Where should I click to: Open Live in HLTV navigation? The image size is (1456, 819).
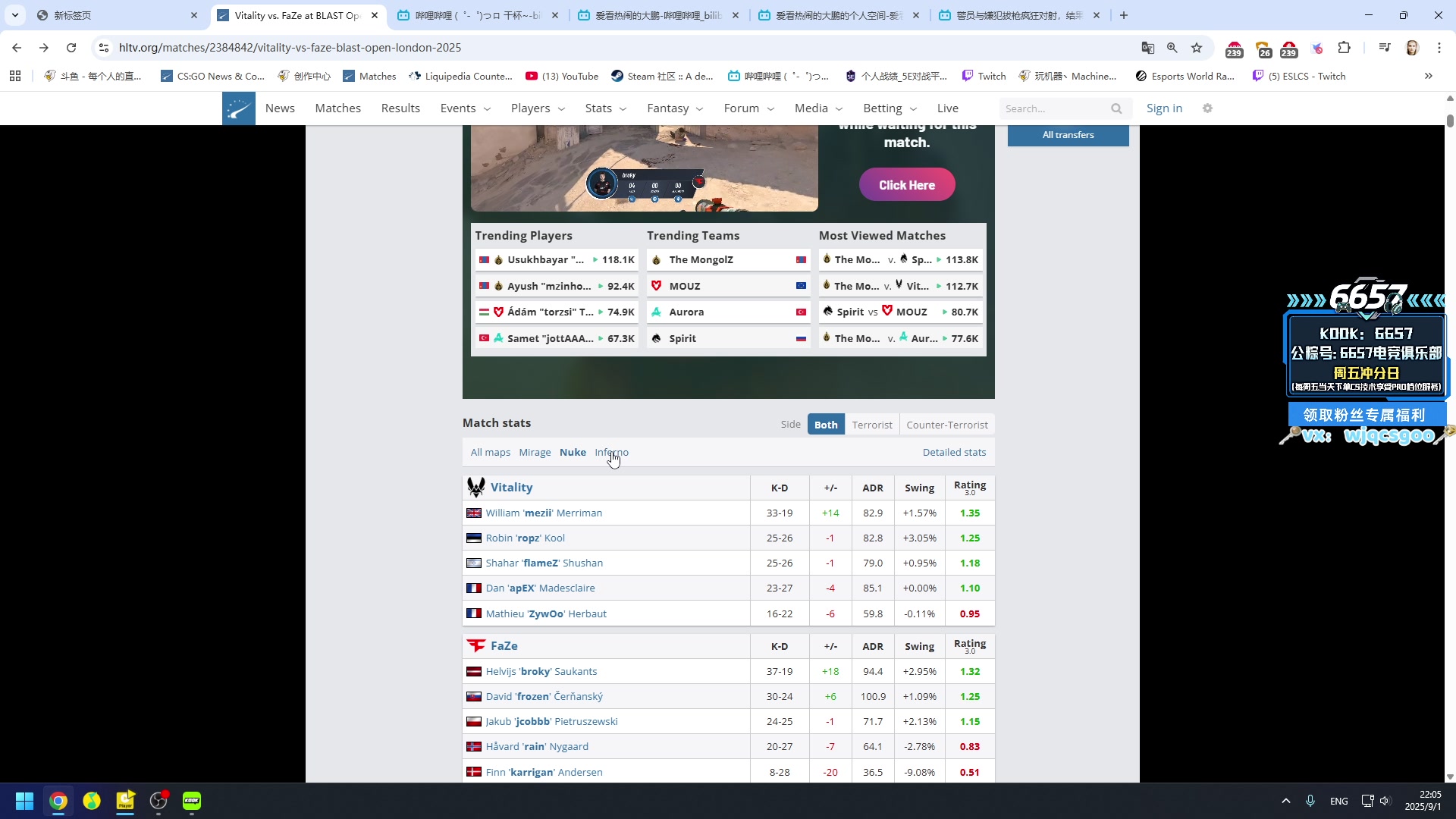[x=947, y=108]
